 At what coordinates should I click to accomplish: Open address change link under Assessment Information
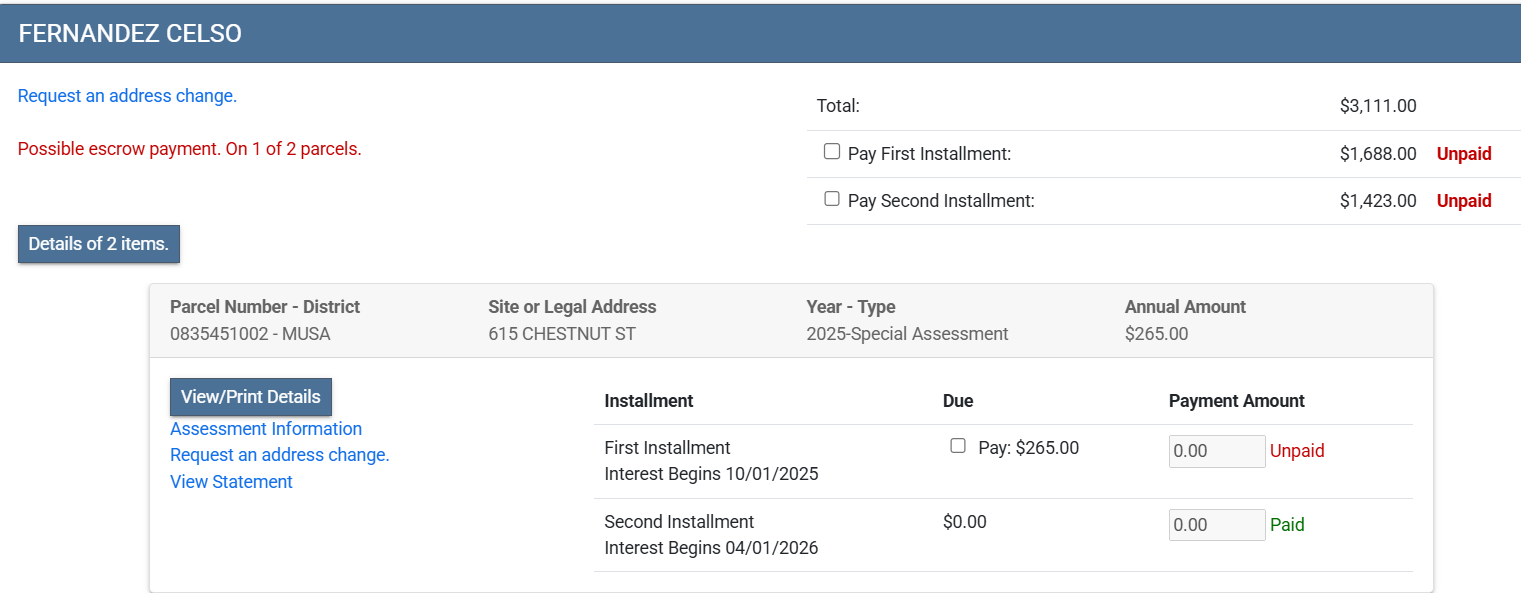(x=279, y=455)
